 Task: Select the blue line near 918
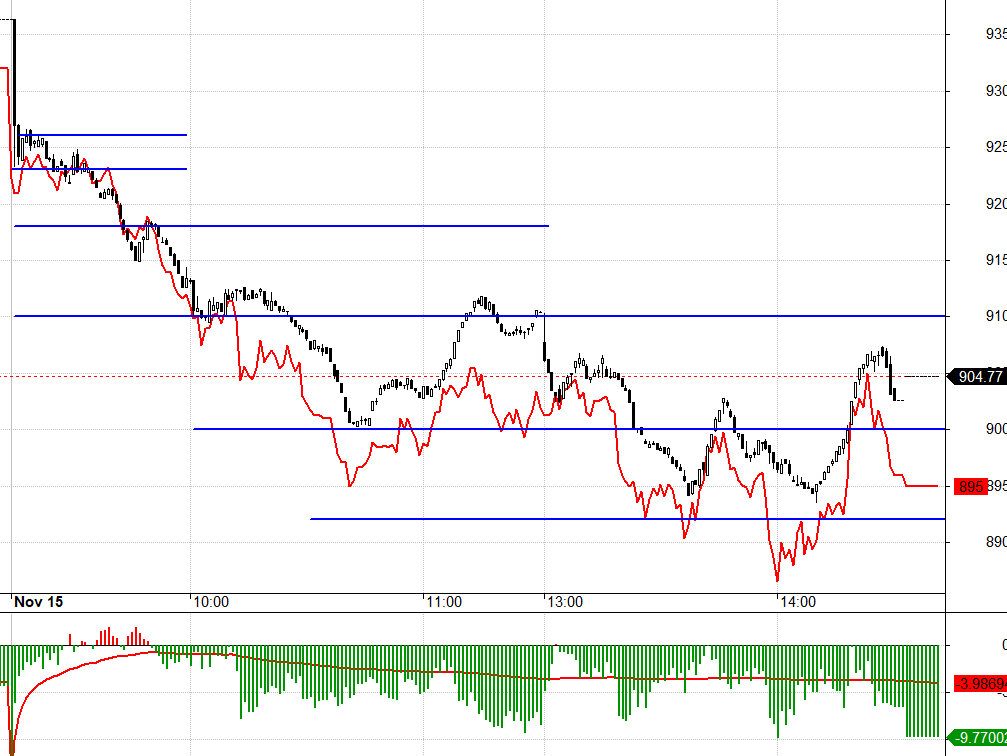281,226
